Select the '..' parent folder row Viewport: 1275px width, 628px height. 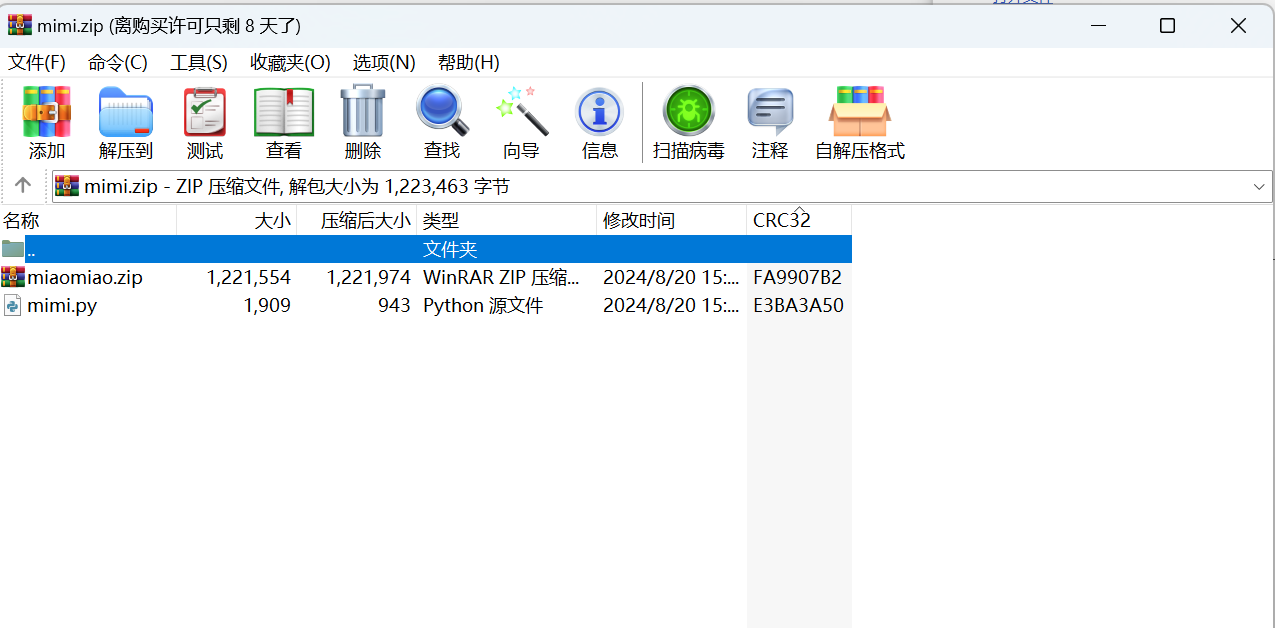click(x=426, y=249)
